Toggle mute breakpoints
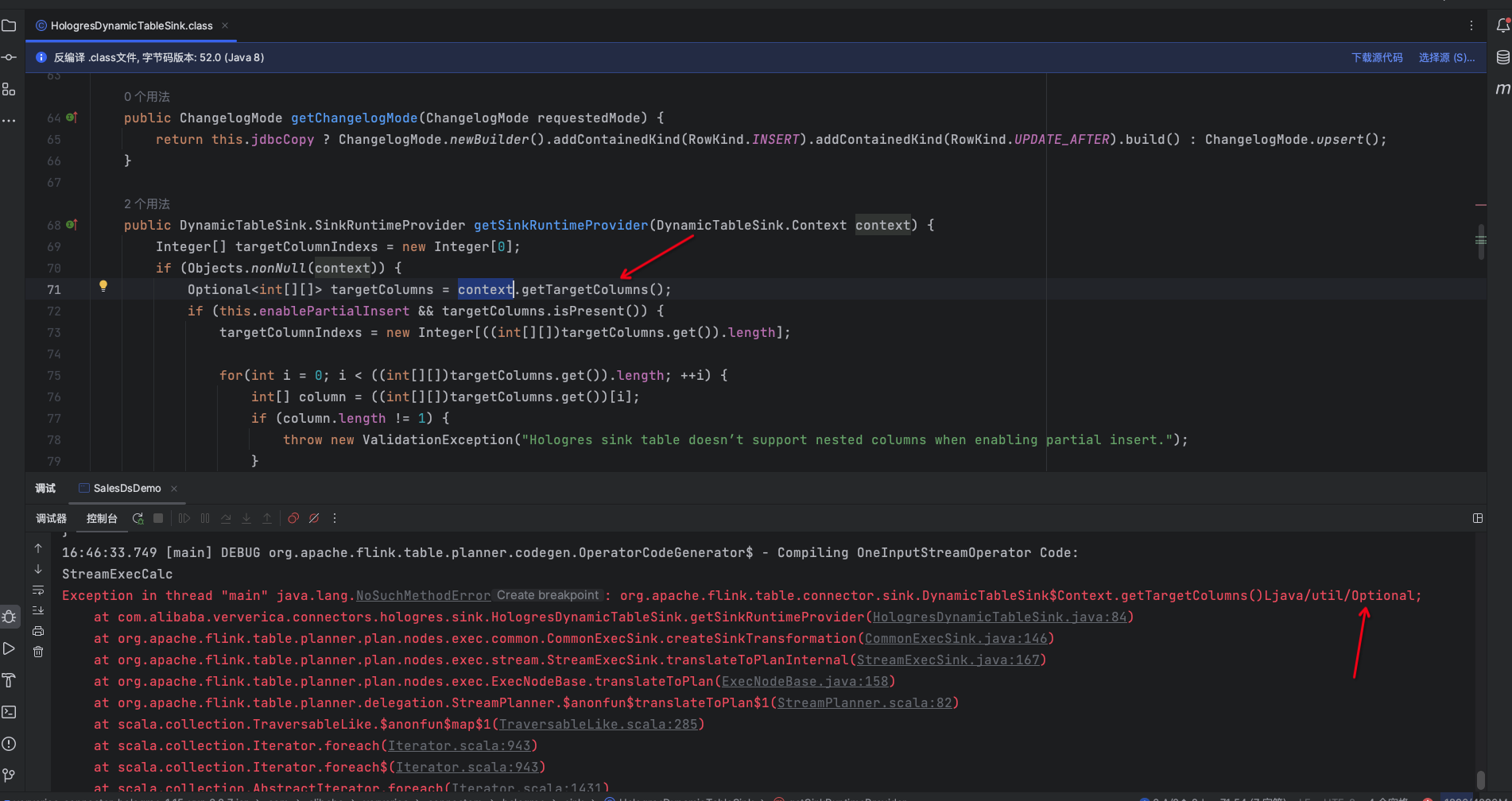Viewport: 1512px width, 801px height. point(314,518)
